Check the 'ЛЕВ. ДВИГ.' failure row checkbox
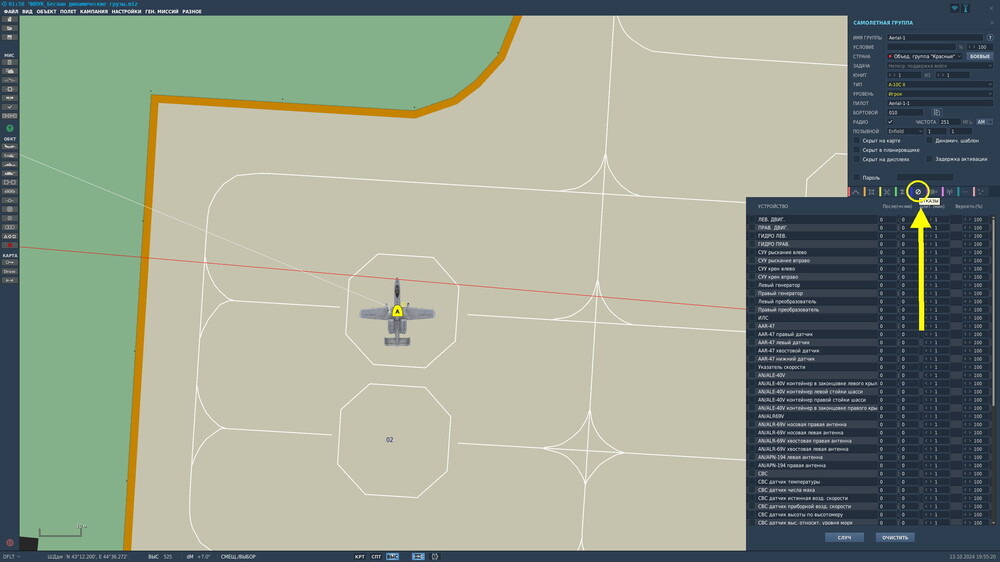This screenshot has height=562, width=1000. point(751,219)
